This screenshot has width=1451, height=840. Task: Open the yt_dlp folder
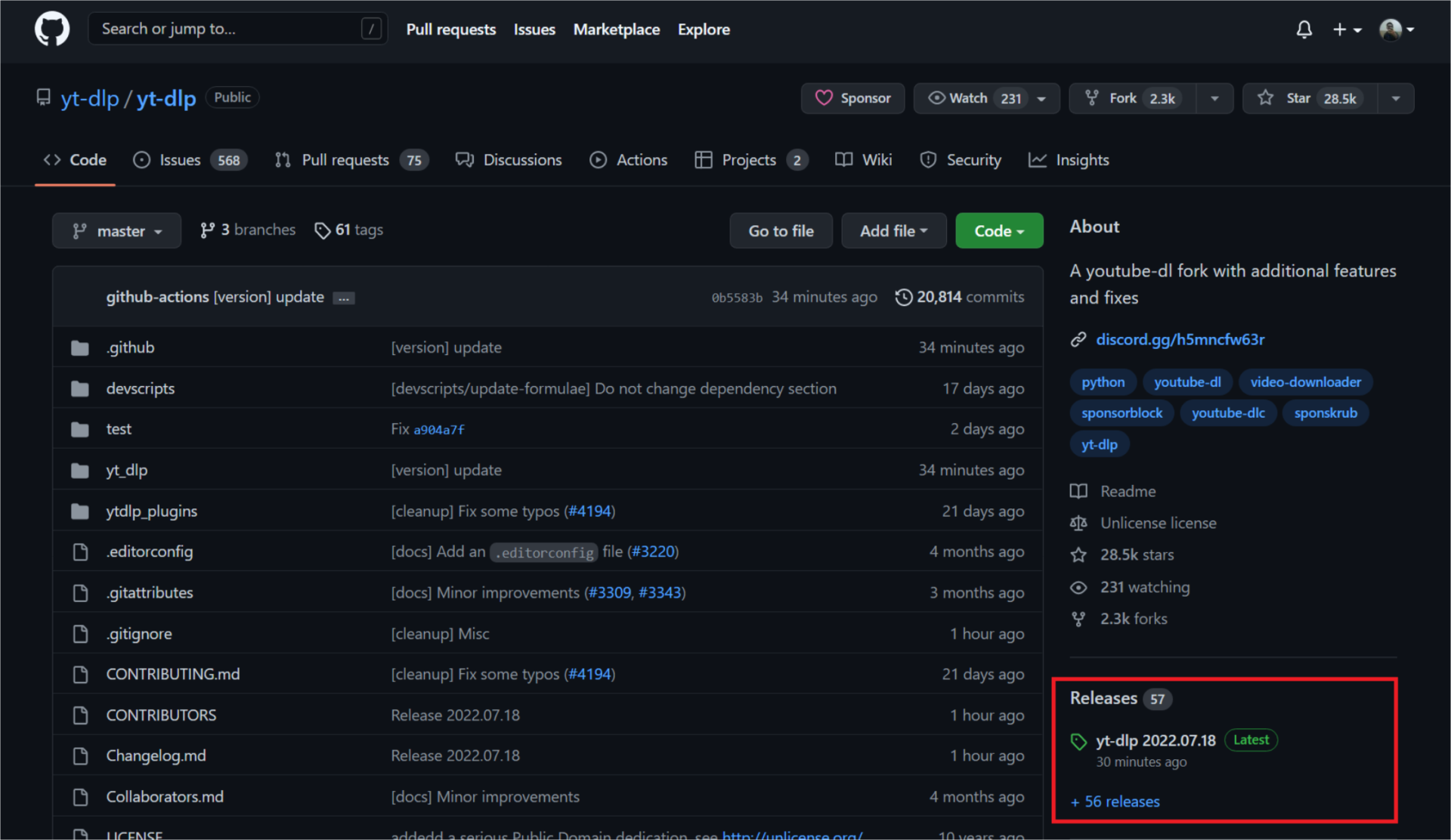click(127, 470)
